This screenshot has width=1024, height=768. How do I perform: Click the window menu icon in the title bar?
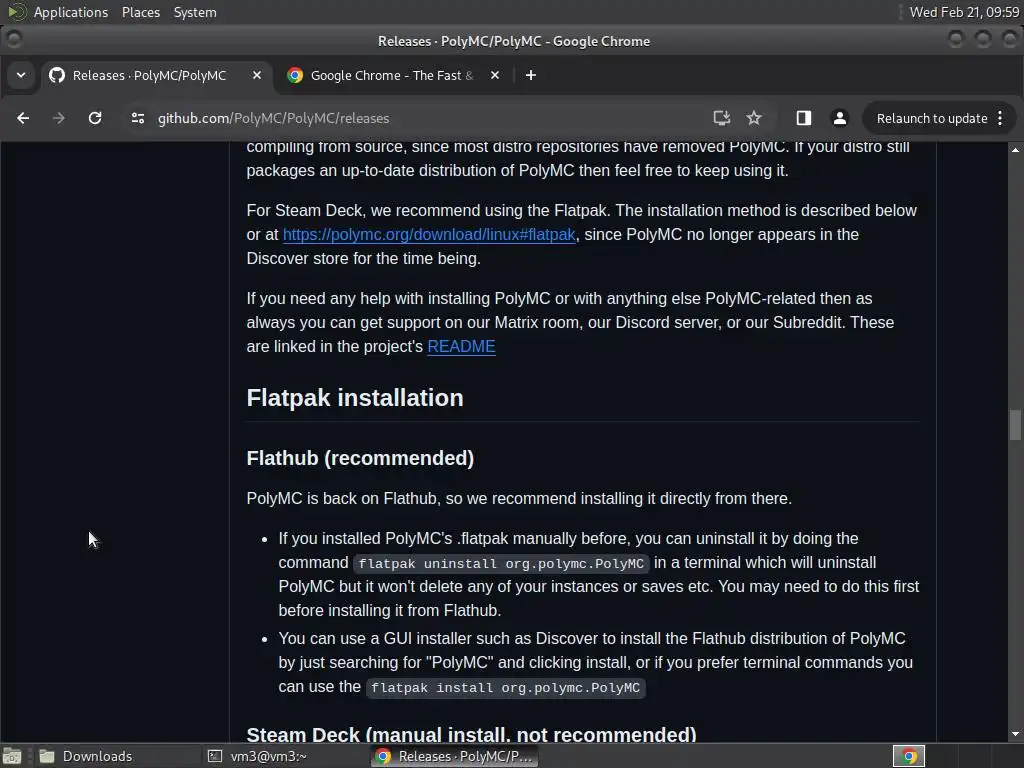coord(13,40)
